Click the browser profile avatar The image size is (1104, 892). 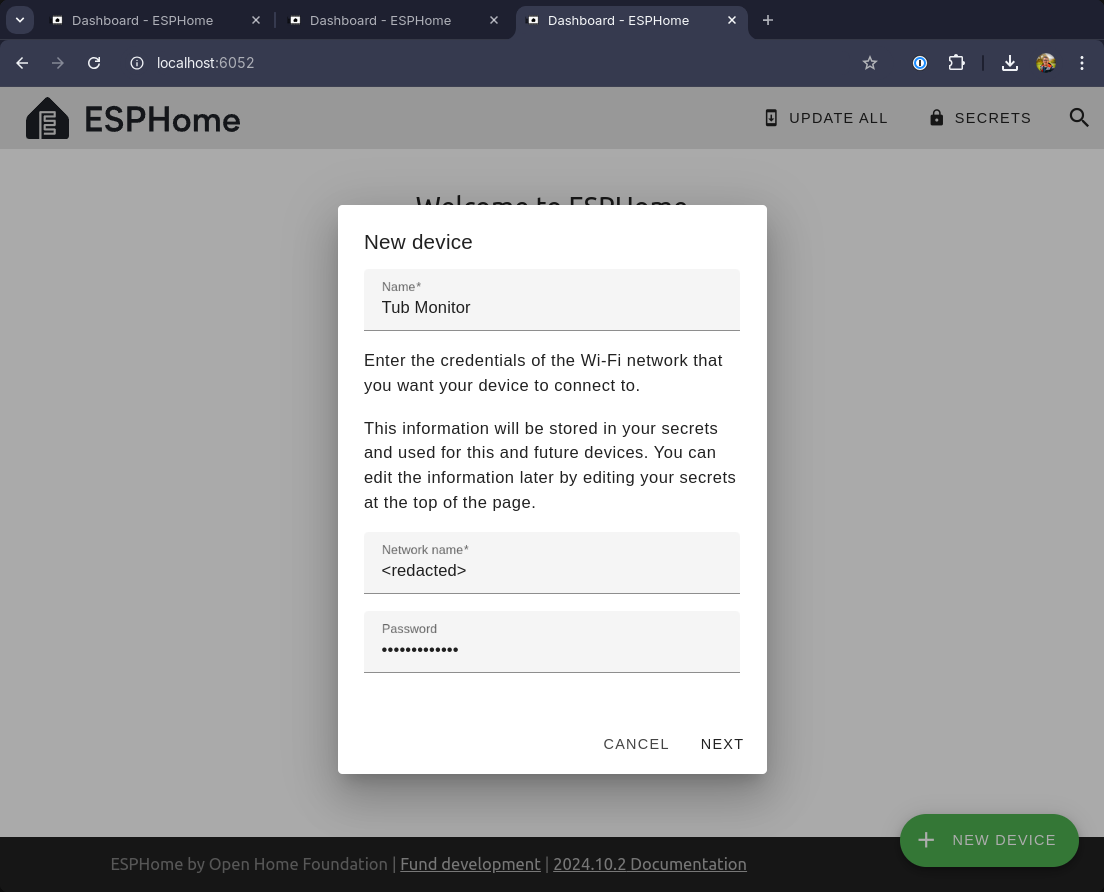pos(1046,63)
